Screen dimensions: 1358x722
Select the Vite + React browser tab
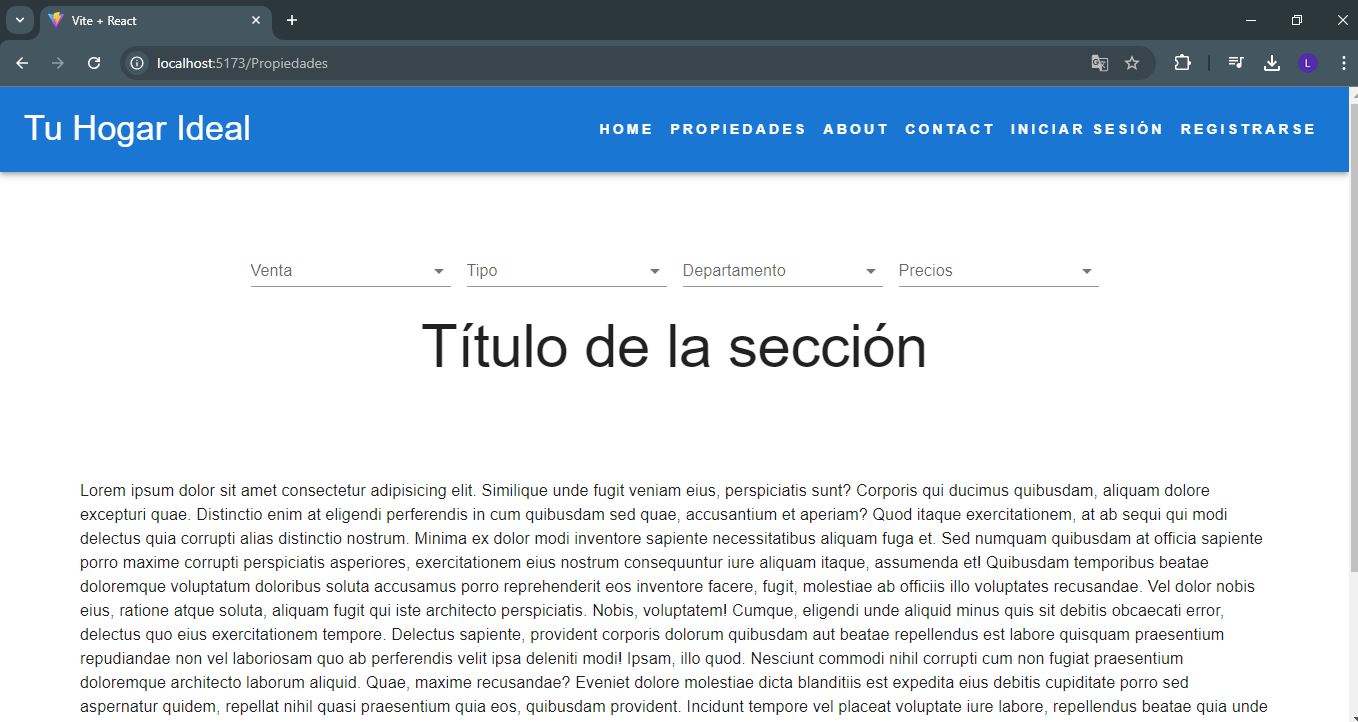tap(155, 20)
